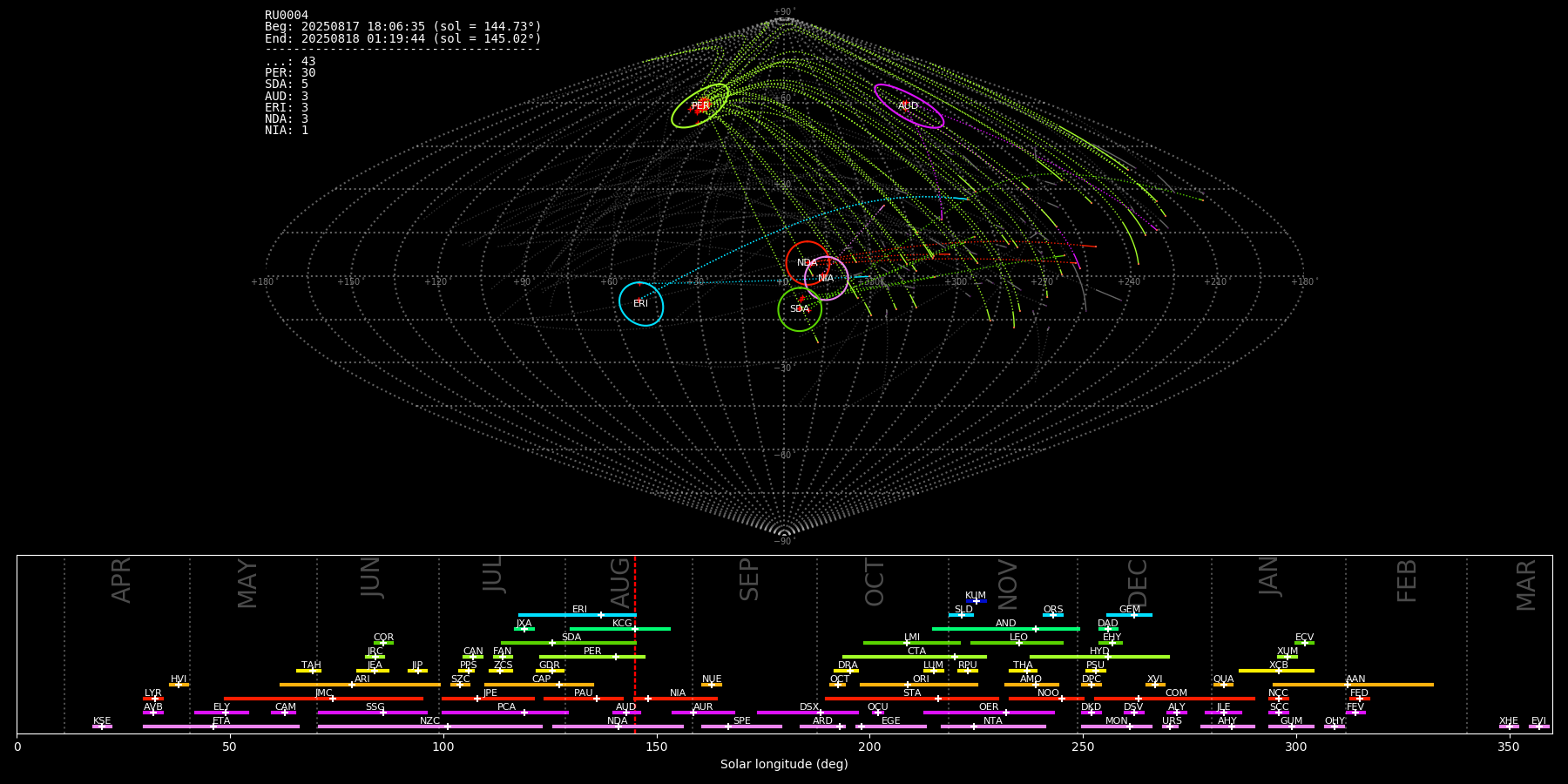Click the URS shower label in timeline
This screenshot has width=1568, height=784.
pos(1172,721)
